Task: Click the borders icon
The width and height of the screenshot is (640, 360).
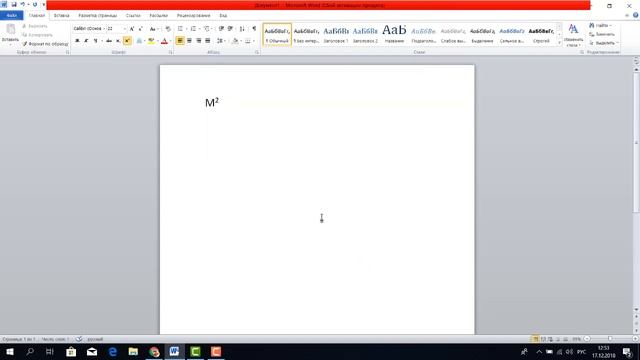Action: point(248,41)
